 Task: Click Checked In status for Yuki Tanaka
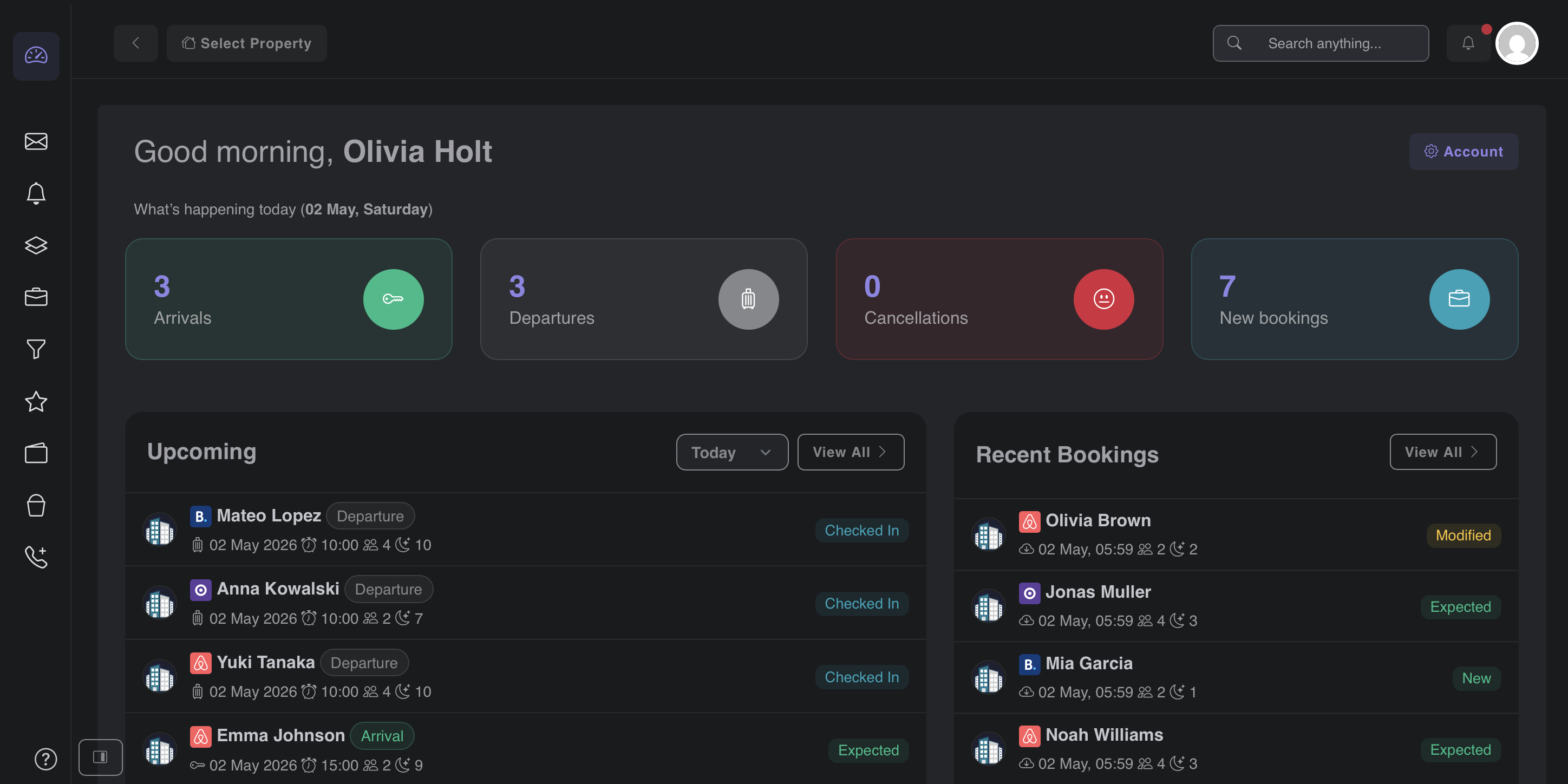point(861,677)
